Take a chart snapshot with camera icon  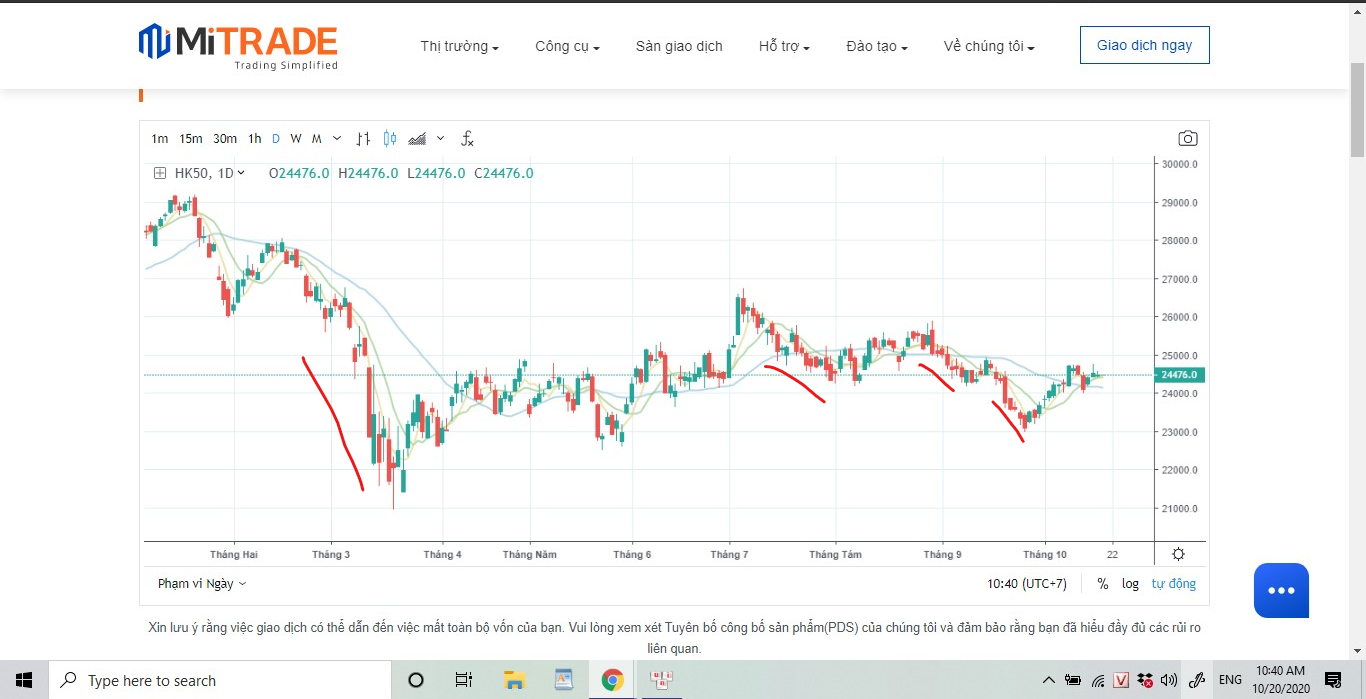pyautogui.click(x=1187, y=139)
